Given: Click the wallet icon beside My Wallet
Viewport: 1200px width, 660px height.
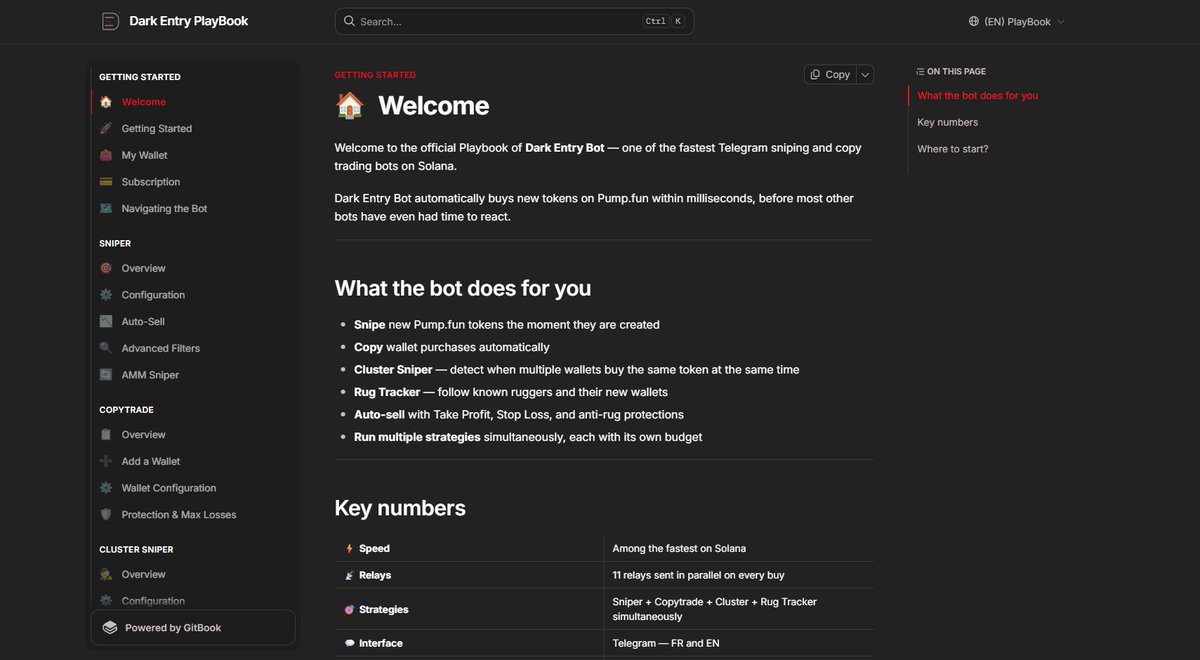Looking at the screenshot, I should [106, 155].
